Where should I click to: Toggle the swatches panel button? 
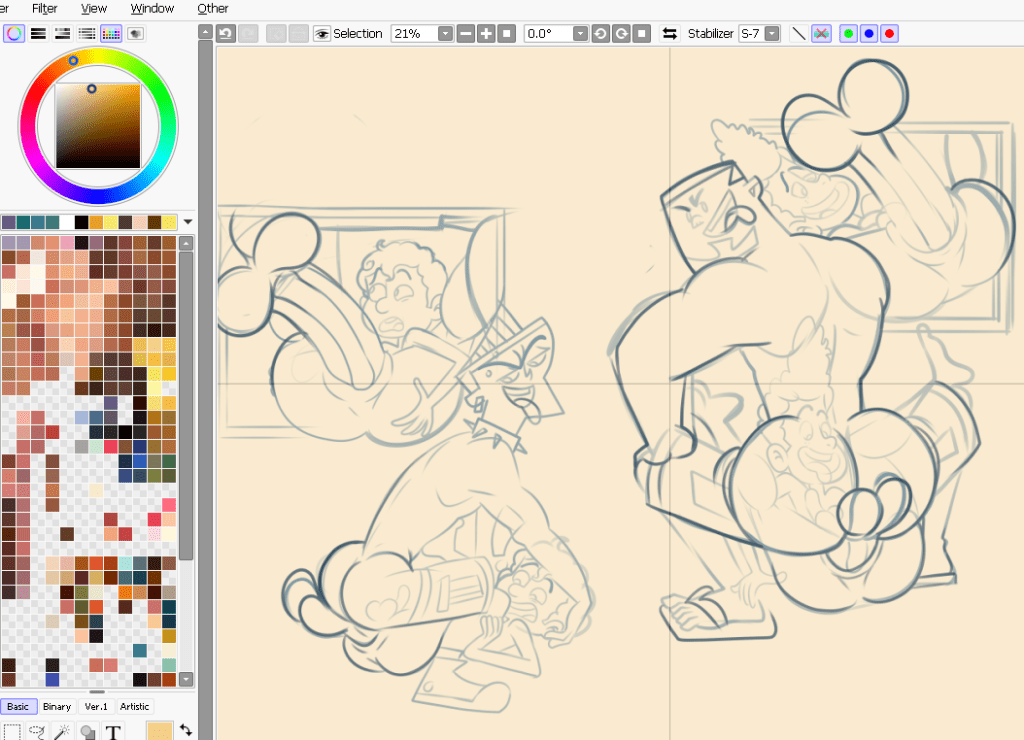[x=111, y=33]
